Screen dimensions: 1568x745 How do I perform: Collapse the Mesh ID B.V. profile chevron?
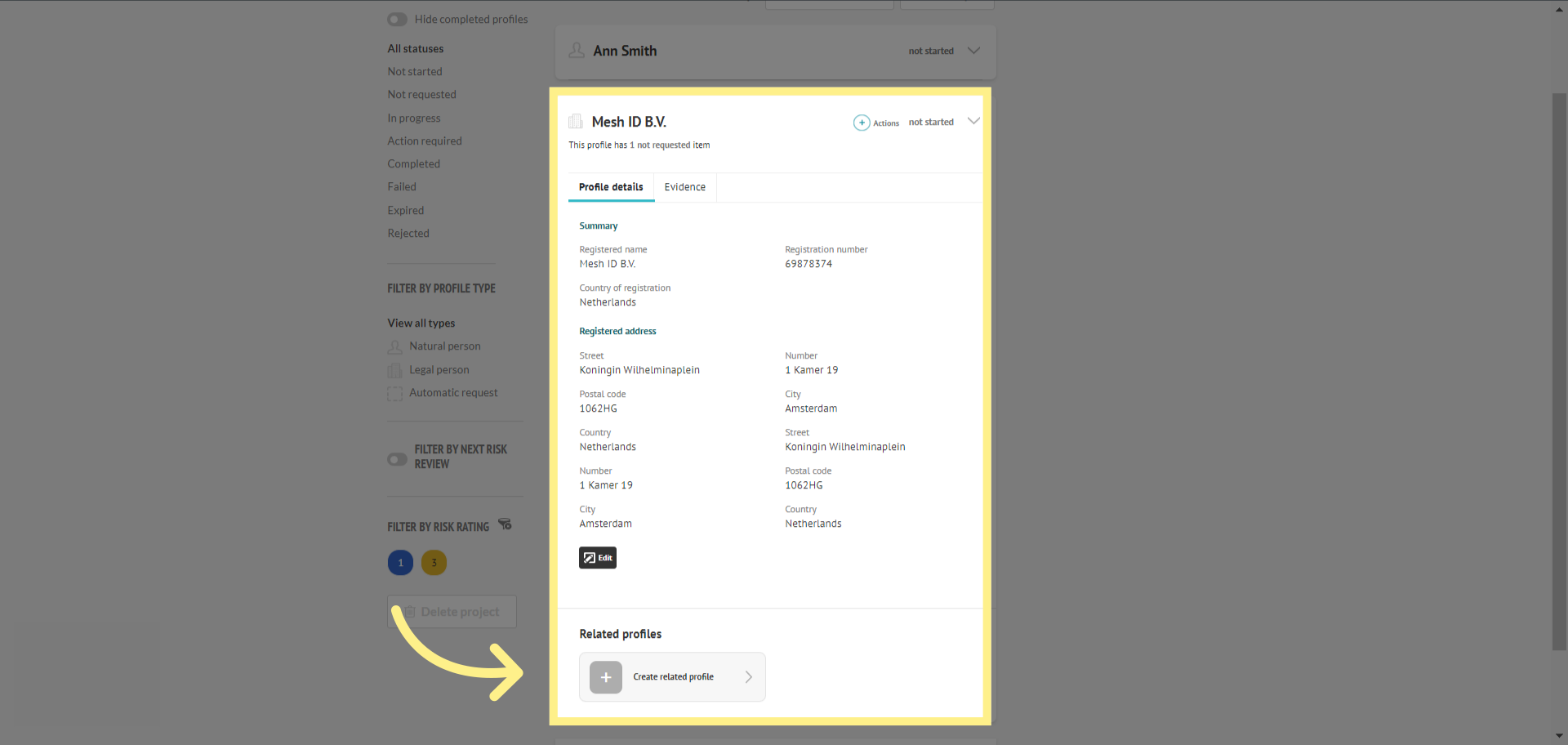click(x=973, y=120)
